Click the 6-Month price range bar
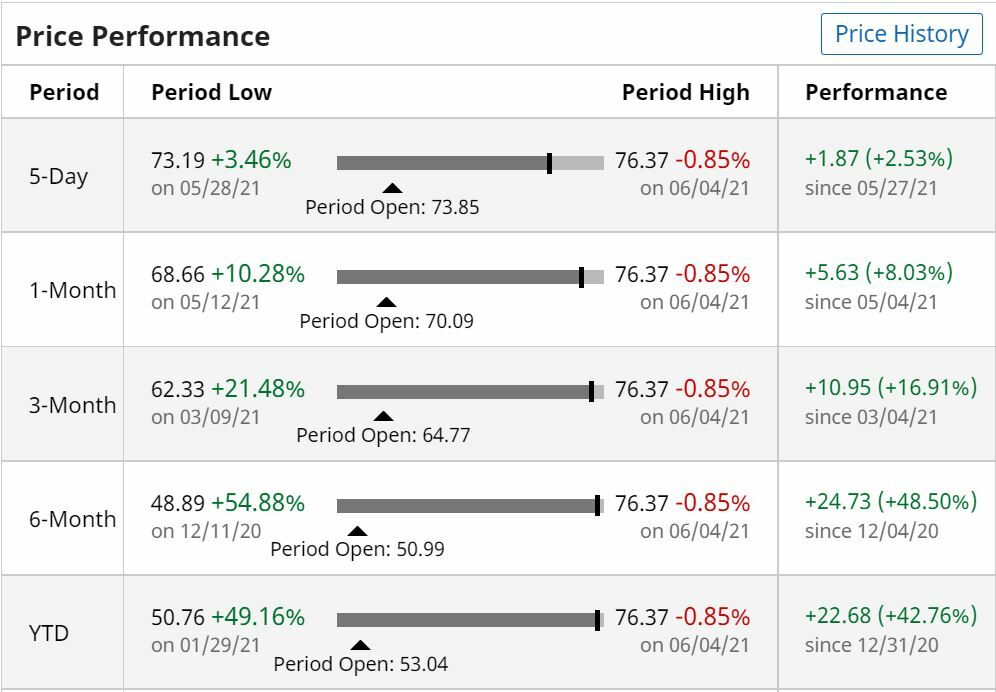The image size is (996, 692). click(x=470, y=506)
